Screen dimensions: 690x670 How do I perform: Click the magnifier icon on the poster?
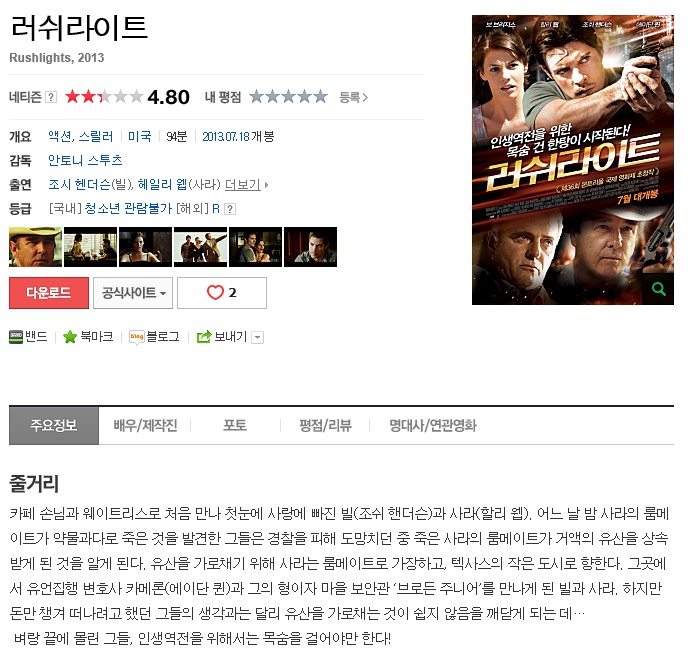point(658,289)
